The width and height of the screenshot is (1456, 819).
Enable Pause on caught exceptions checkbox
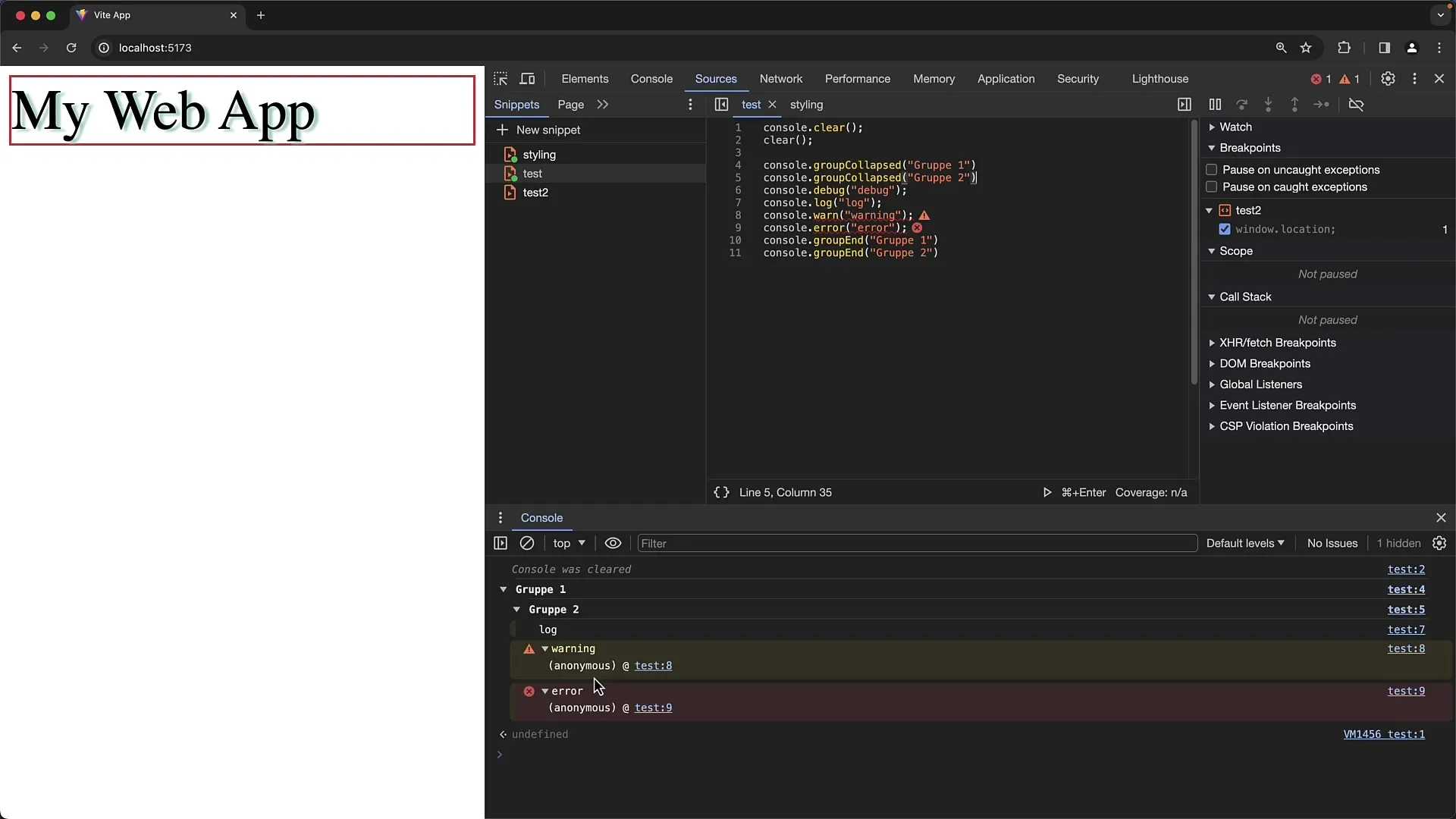point(1212,187)
